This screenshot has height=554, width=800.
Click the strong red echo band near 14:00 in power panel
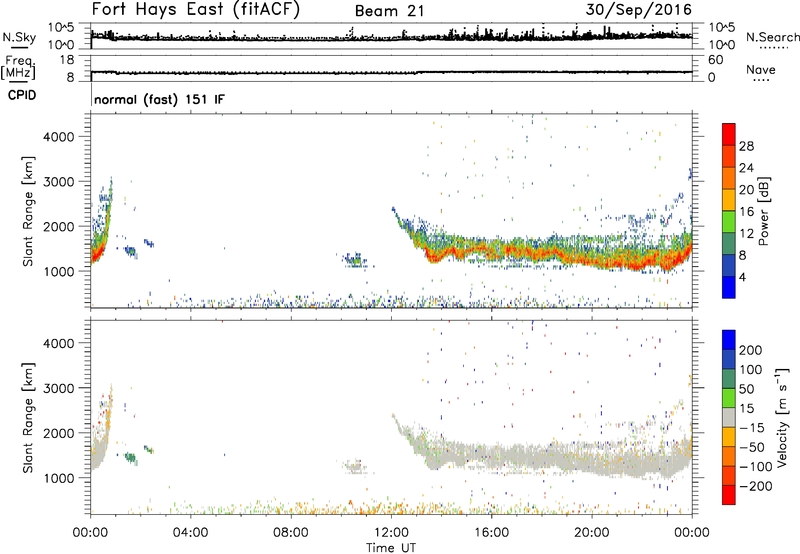(x=435, y=255)
